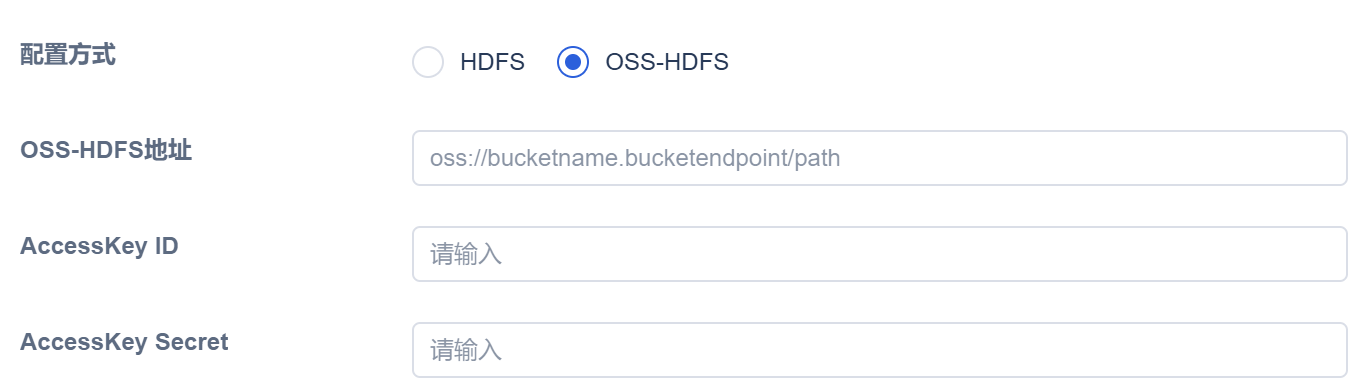Focus the OSS-HDFS地址 input field

(880, 158)
